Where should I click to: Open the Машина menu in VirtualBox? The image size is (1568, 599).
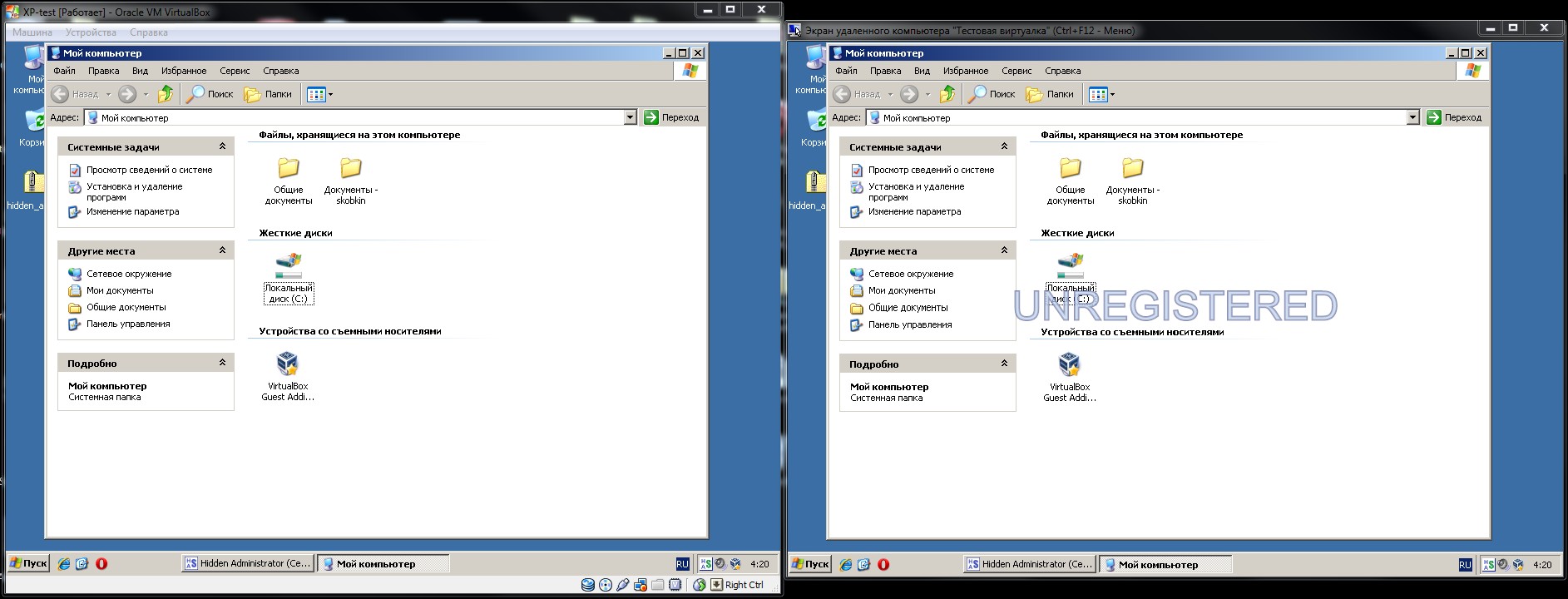[32, 32]
